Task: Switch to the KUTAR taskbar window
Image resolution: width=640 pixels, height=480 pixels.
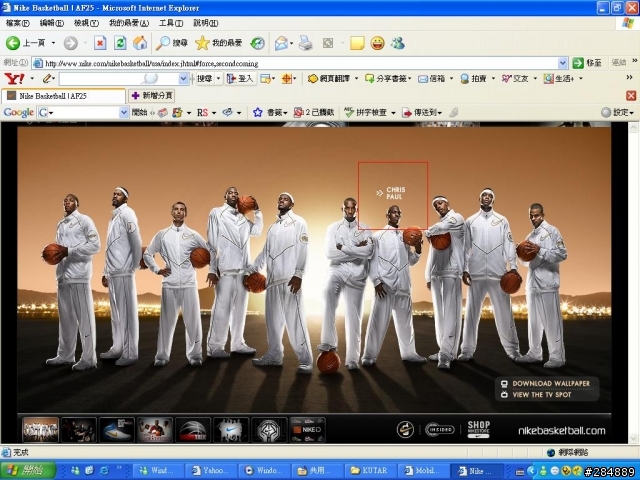Action: point(369,471)
